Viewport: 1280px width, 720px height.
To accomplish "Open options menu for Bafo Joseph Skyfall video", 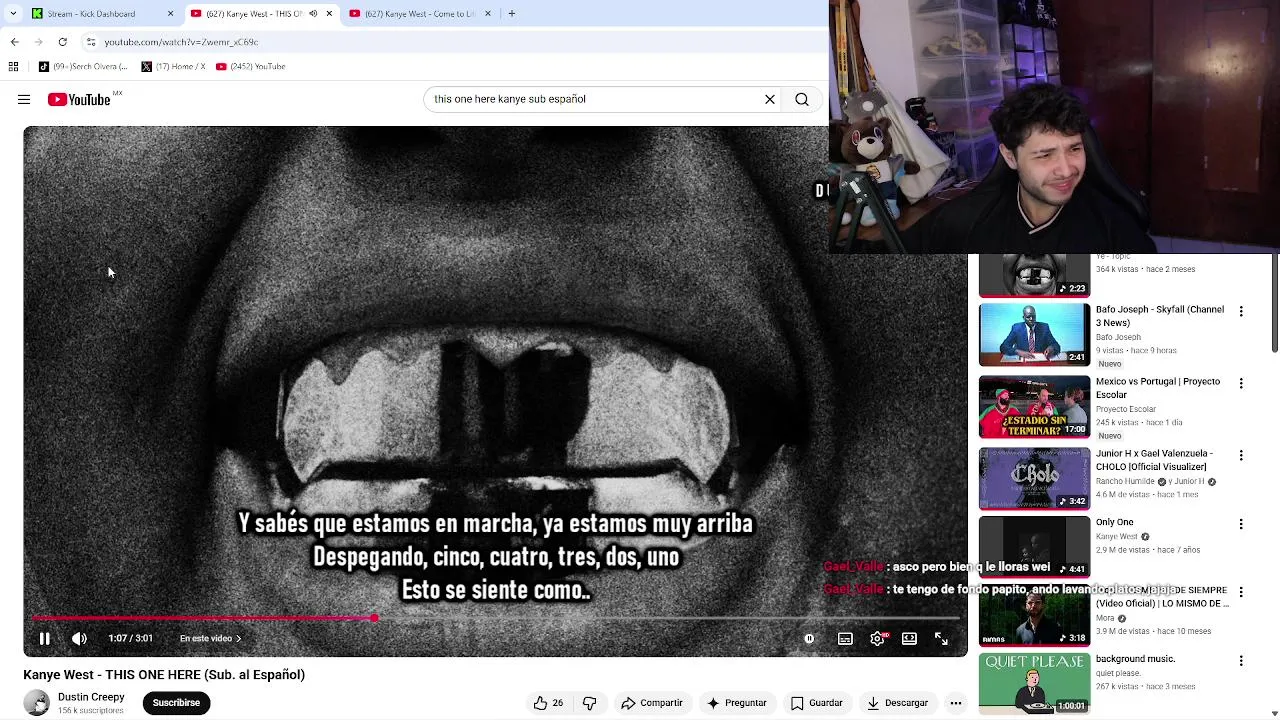I will pos(1241,311).
